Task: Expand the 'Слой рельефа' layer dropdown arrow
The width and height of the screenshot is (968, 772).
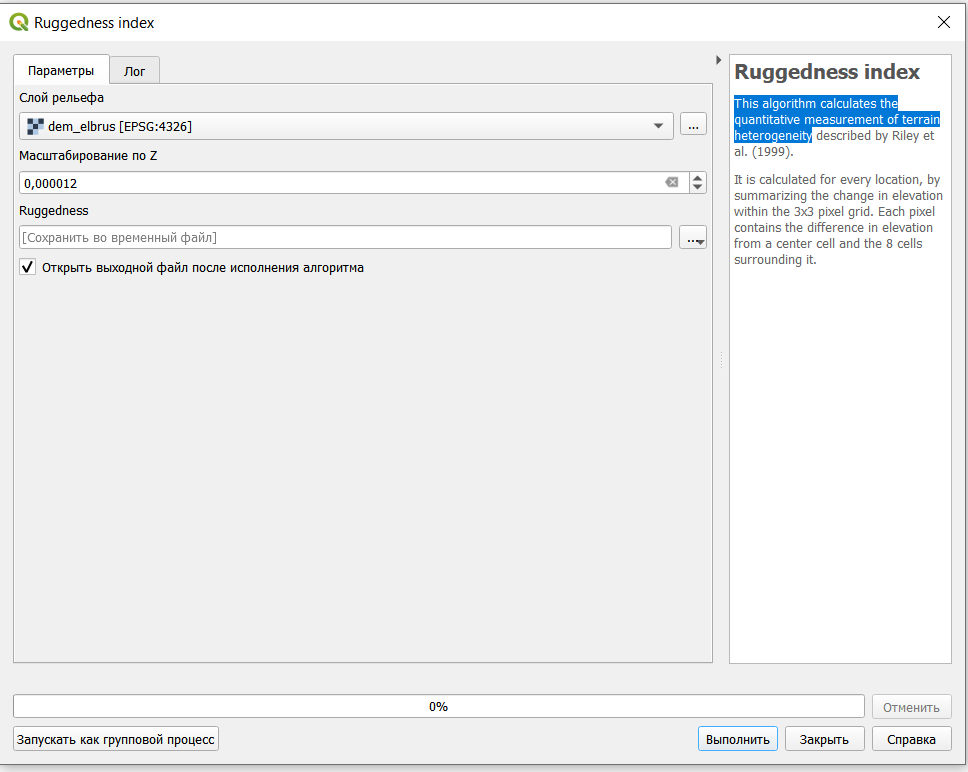Action: tap(658, 126)
